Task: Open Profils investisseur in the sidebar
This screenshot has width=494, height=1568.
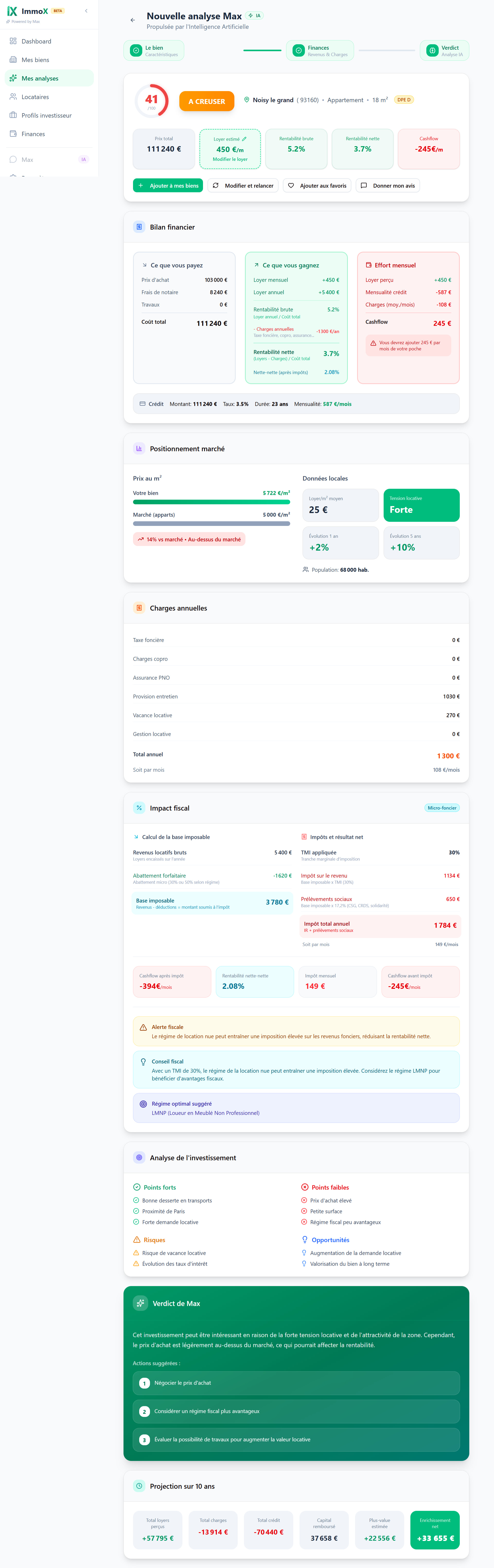Action: point(46,116)
